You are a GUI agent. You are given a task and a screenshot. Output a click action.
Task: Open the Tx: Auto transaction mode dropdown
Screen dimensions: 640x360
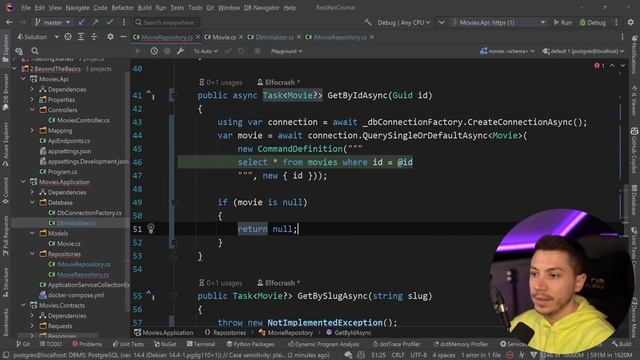(x=205, y=51)
